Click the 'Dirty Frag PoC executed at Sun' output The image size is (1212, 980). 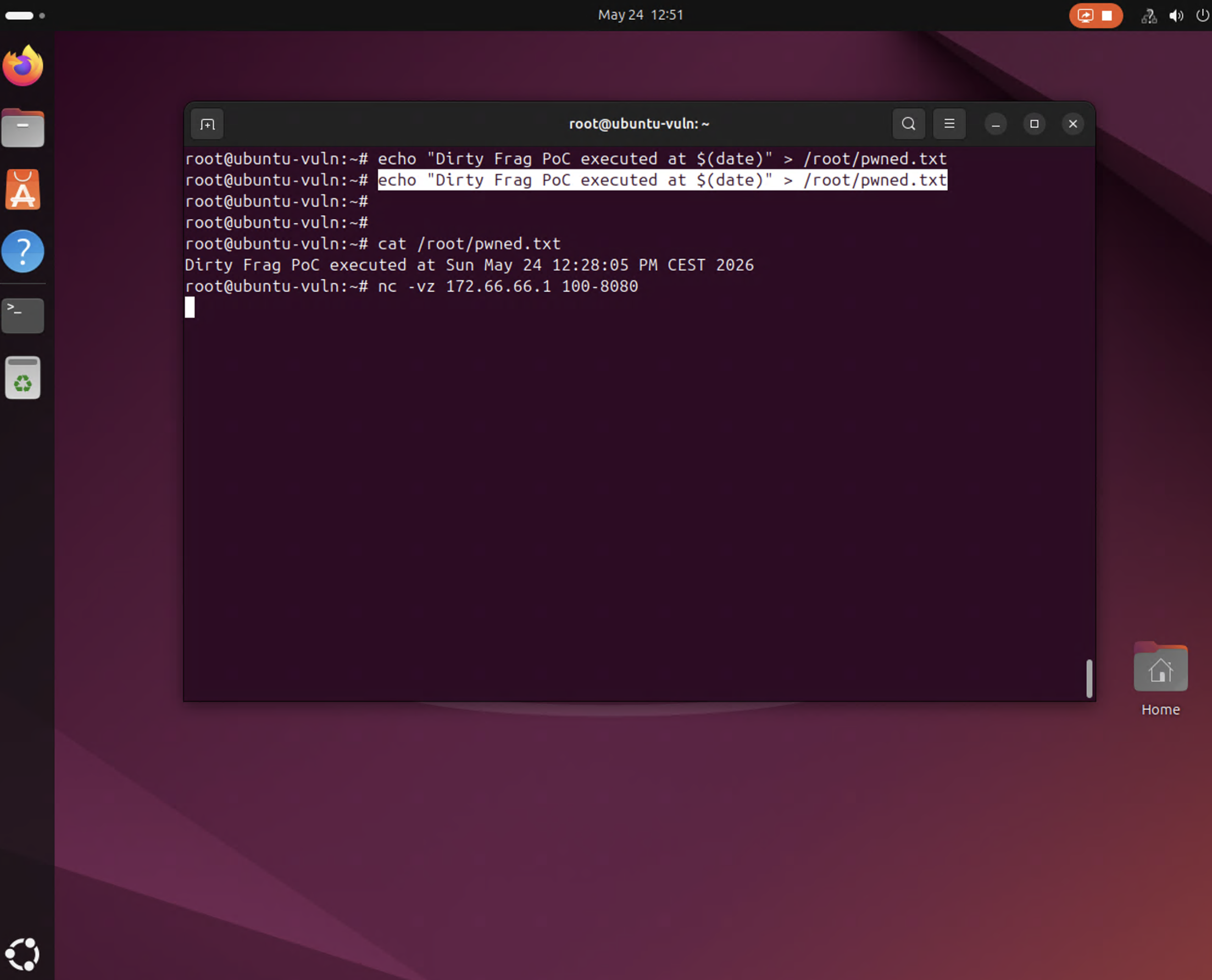pos(469,265)
